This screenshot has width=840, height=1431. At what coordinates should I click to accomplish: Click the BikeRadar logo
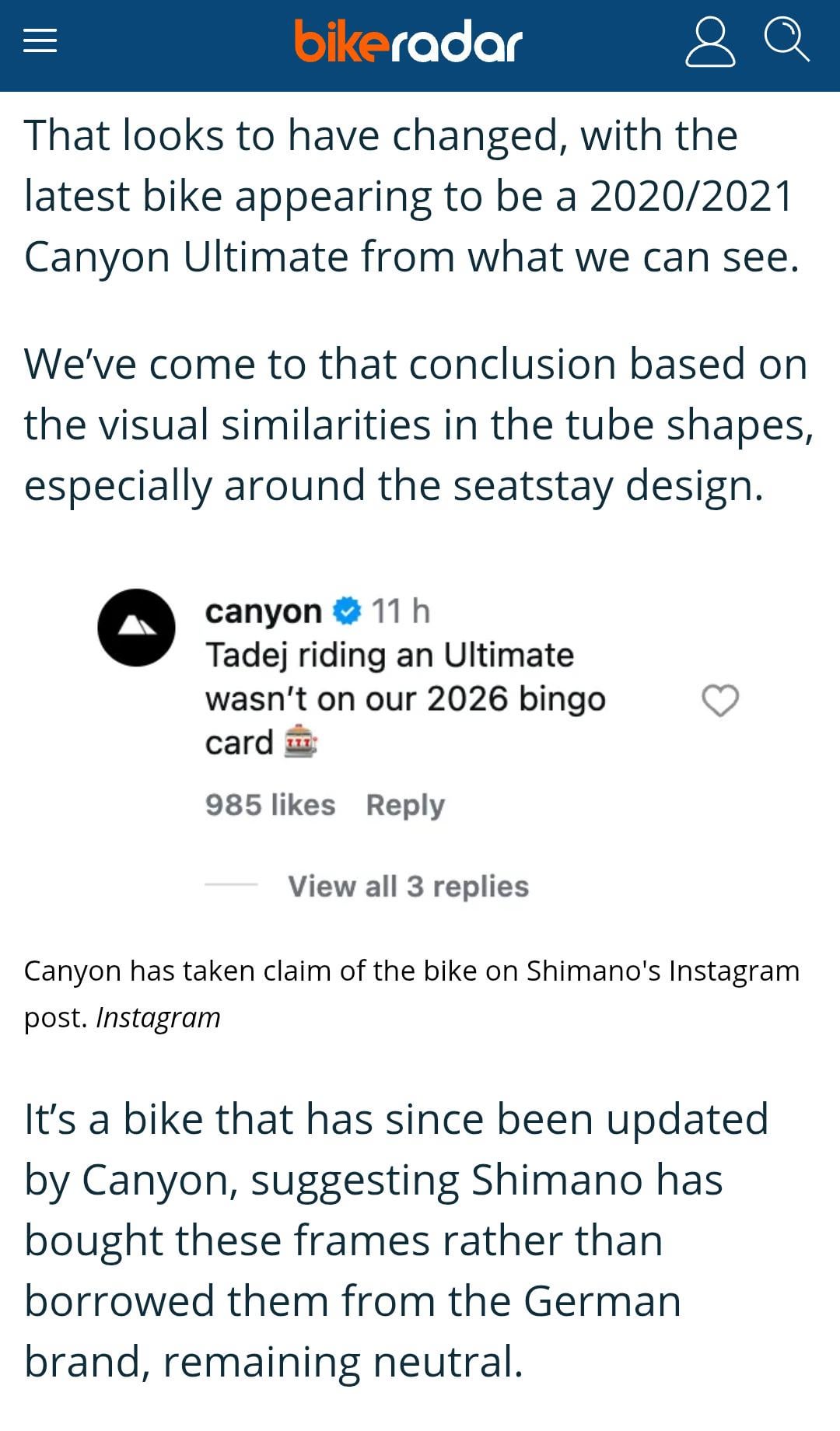pyautogui.click(x=408, y=42)
